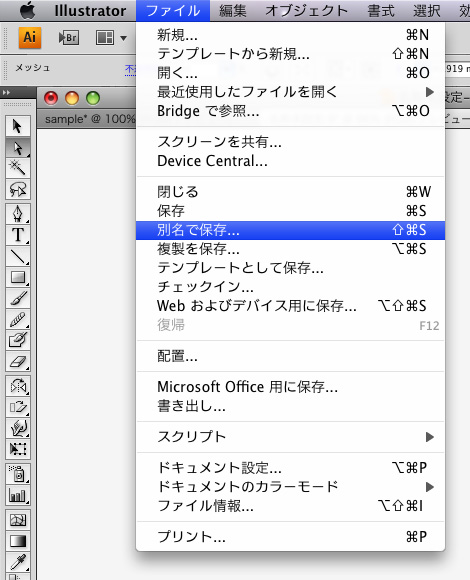The width and height of the screenshot is (470, 580).
Task: Click the メッシュ label in control bar
Action: 32,68
